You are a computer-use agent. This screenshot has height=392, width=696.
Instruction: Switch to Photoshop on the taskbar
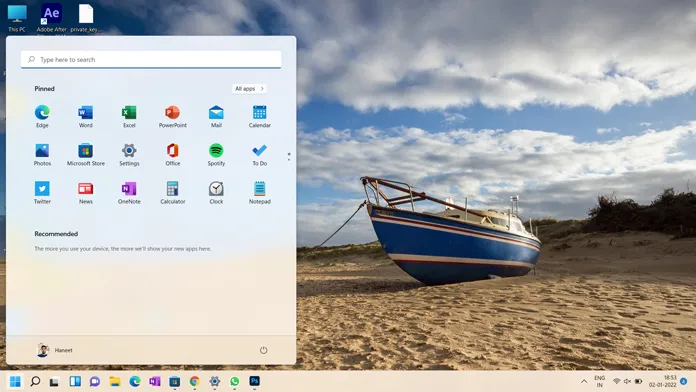click(x=254, y=381)
